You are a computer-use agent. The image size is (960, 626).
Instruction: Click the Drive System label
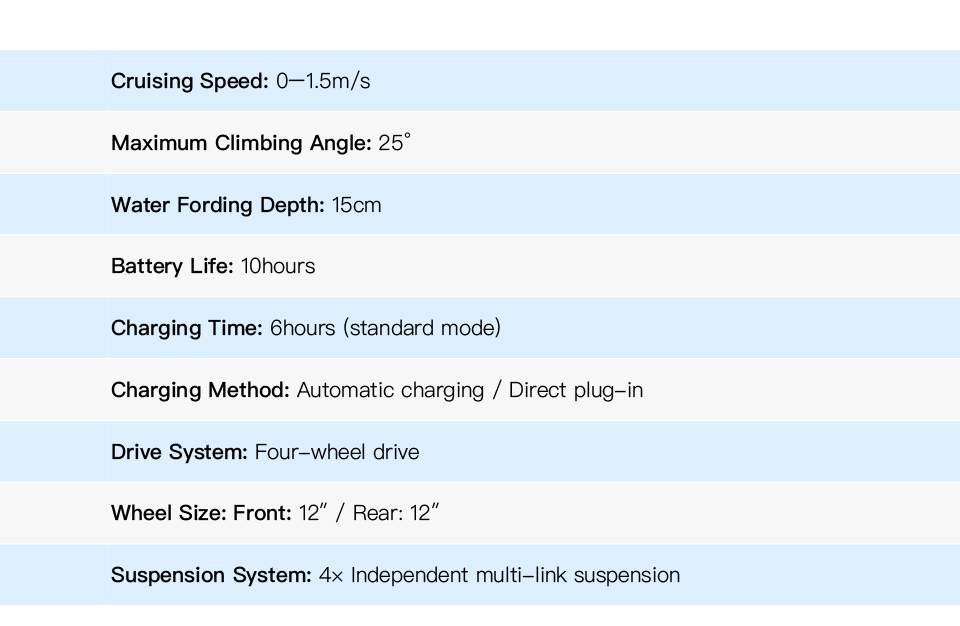179,452
